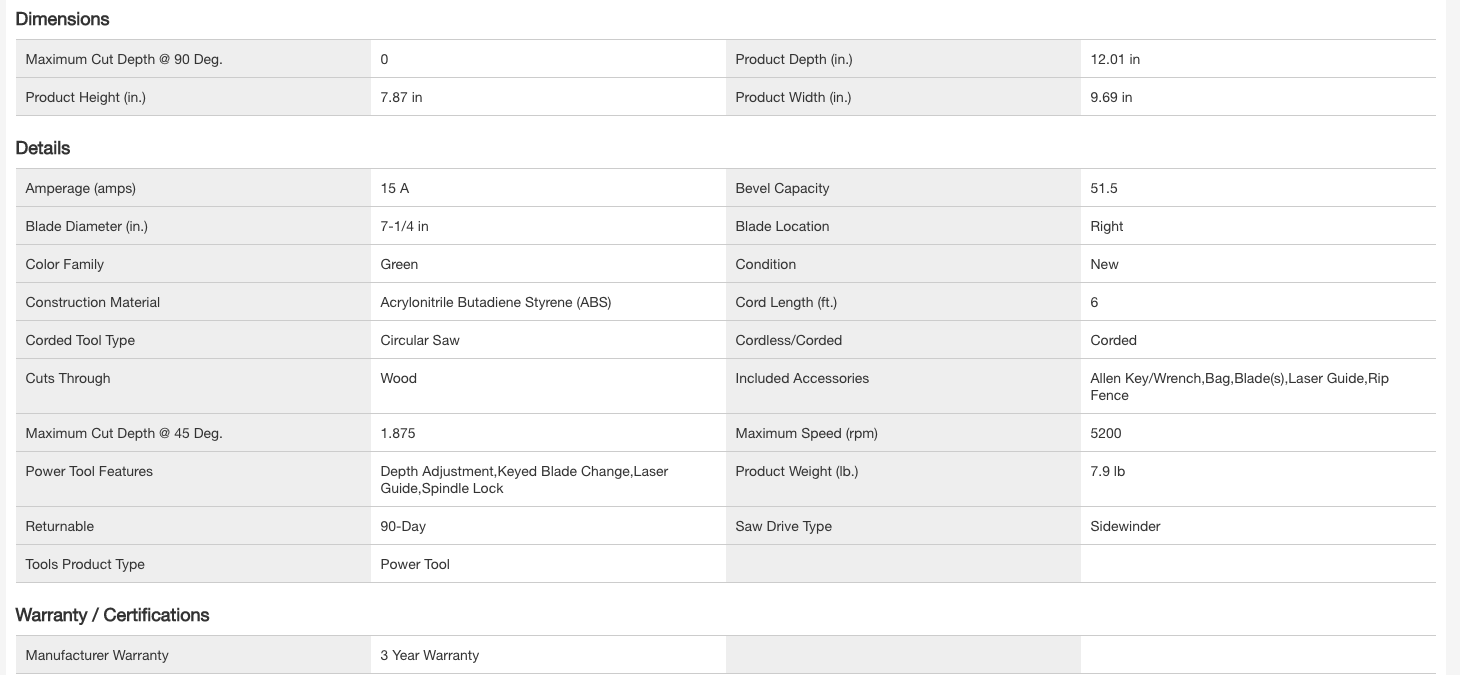The width and height of the screenshot is (1460, 675).
Task: Click the Color Family value Green
Action: [399, 264]
